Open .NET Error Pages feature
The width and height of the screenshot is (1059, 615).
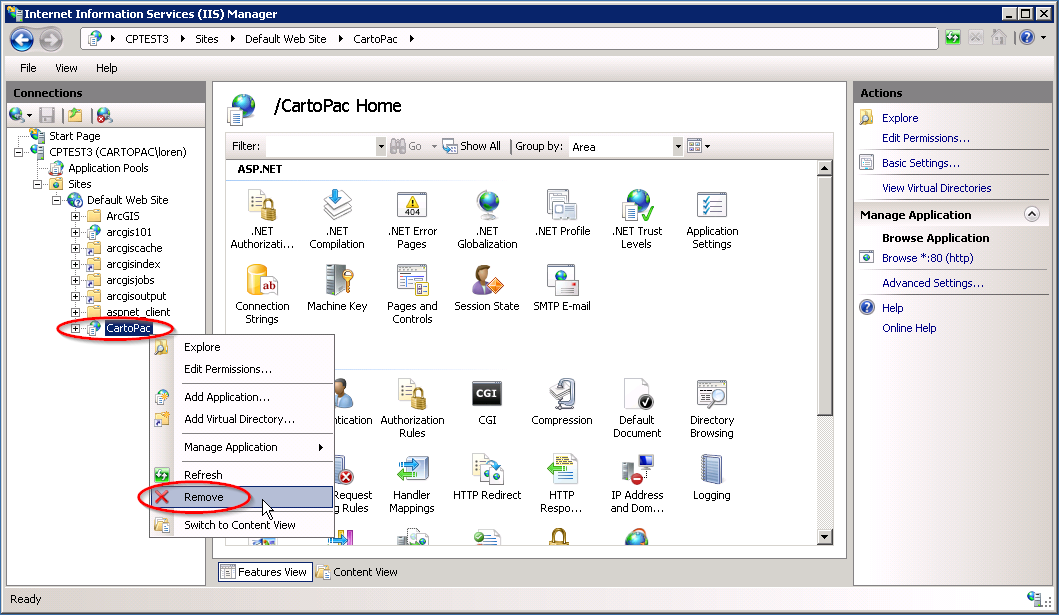point(412,219)
